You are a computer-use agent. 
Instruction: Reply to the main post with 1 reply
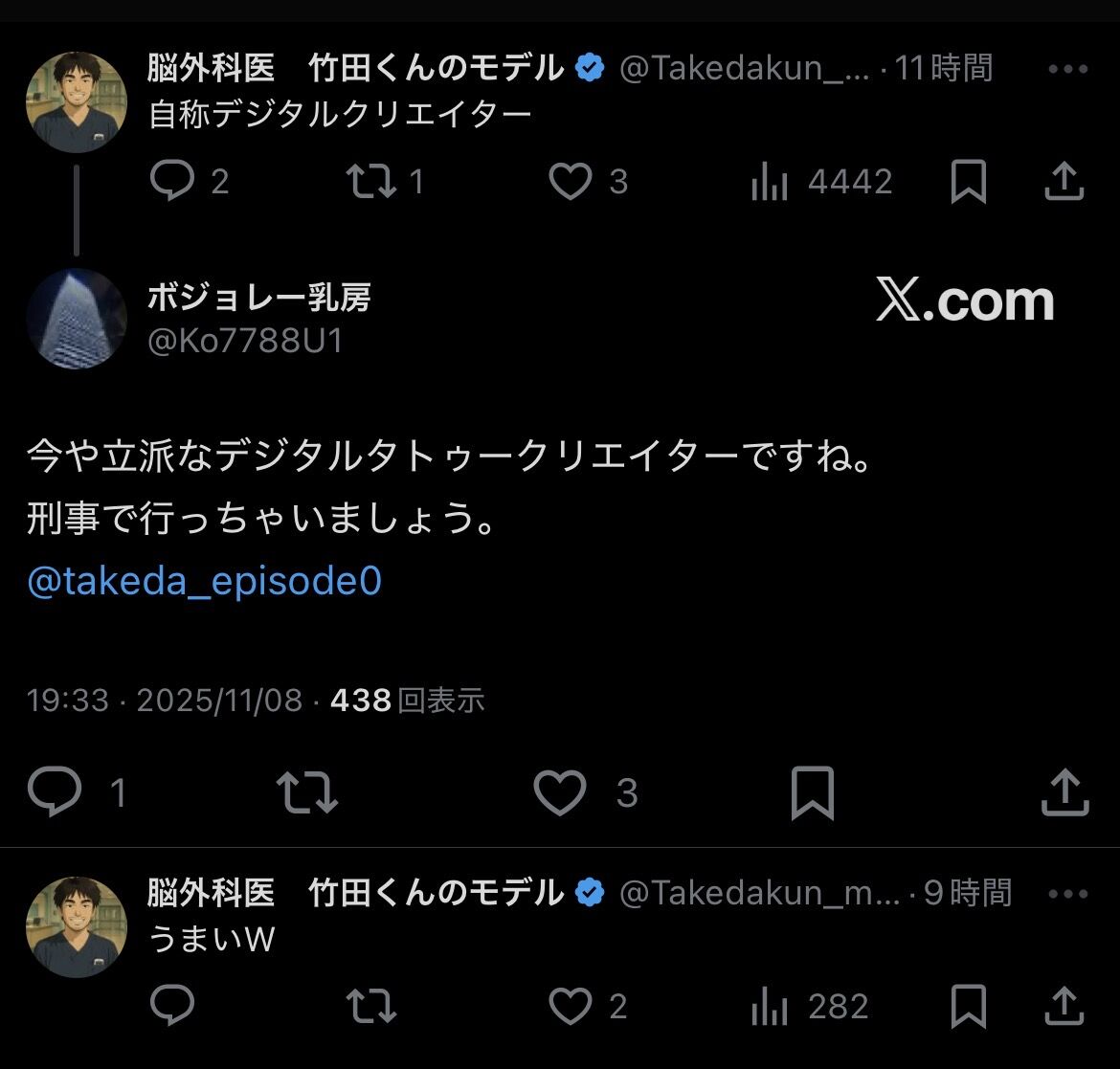pyautogui.click(x=55, y=791)
